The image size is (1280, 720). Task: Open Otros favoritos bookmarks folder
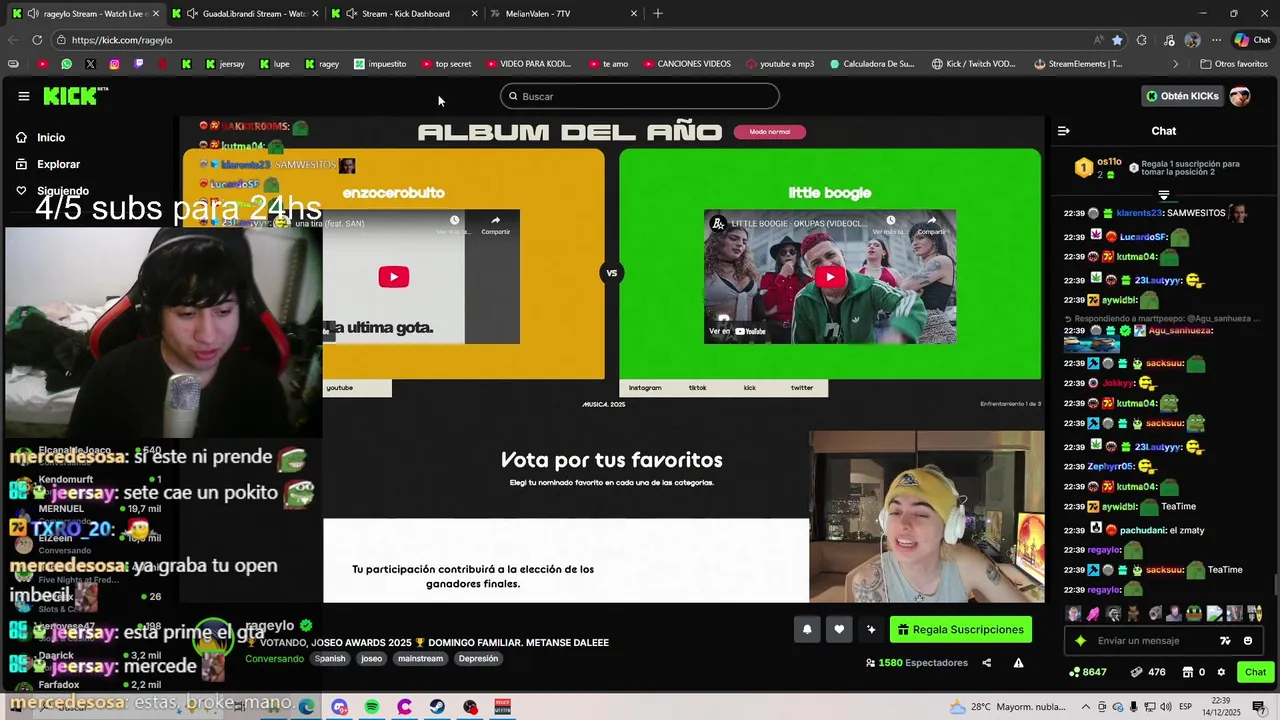point(1233,64)
